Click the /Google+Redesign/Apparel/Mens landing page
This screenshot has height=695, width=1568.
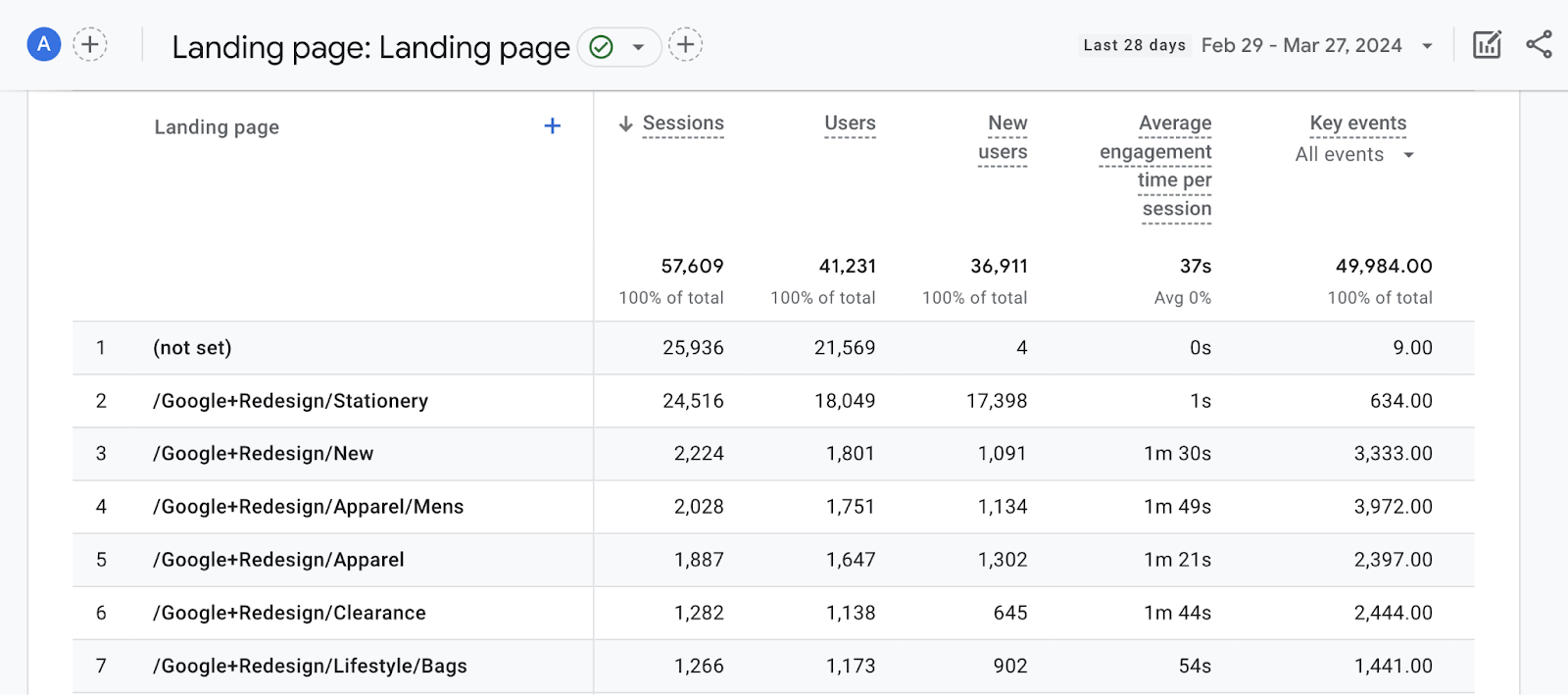pyautogui.click(x=308, y=507)
